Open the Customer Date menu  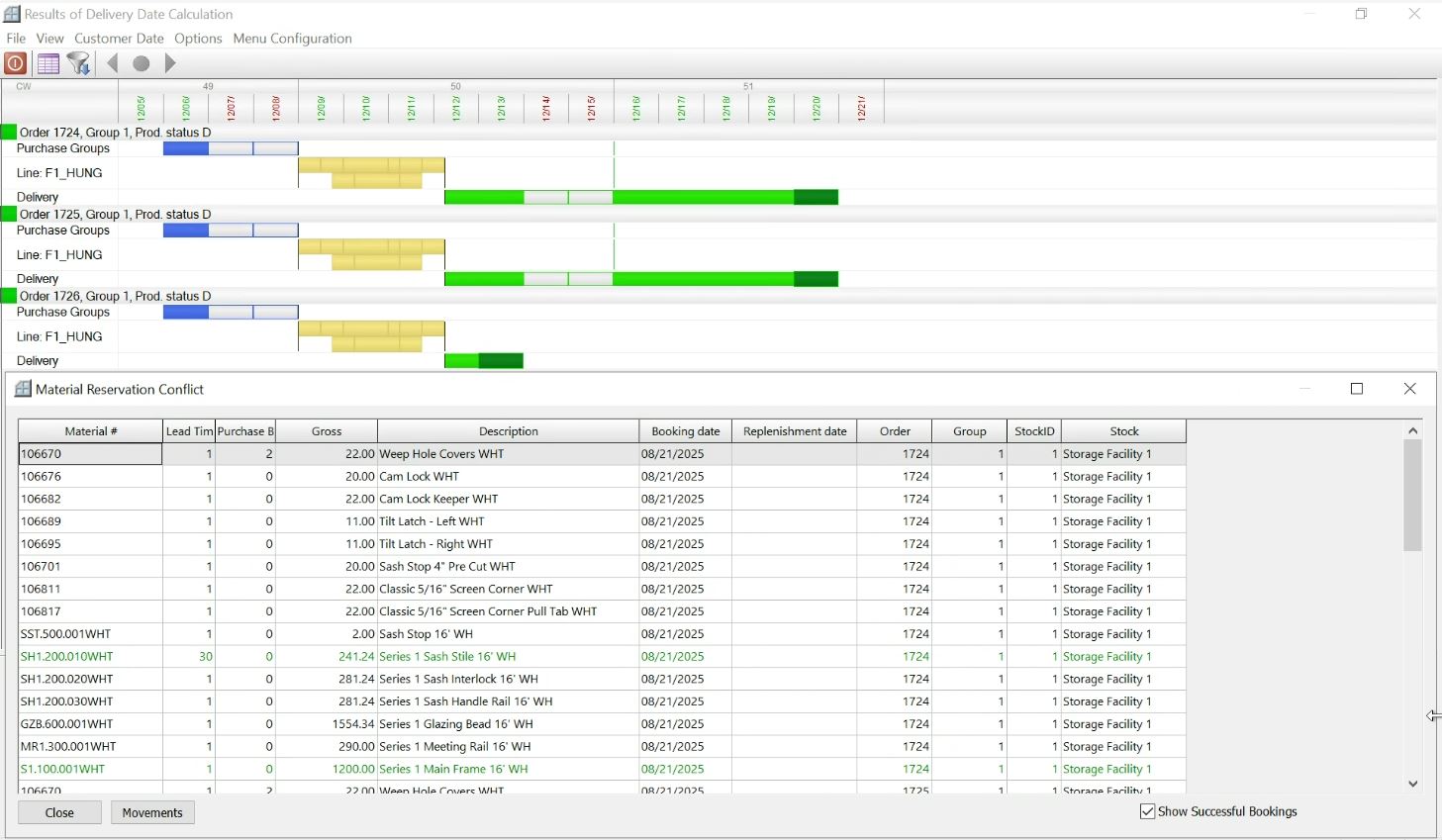118,38
